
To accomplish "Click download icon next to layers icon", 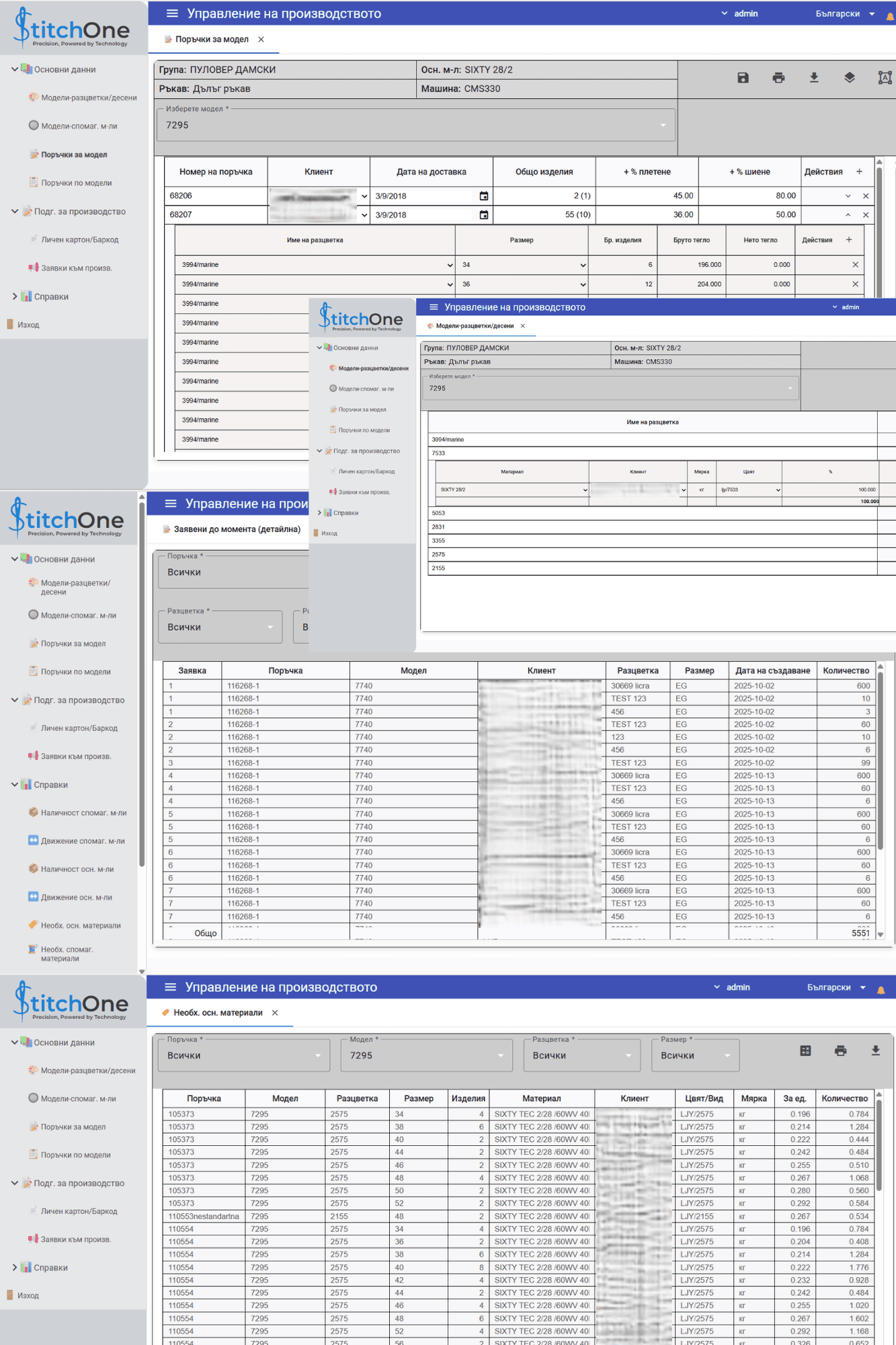I will (814, 78).
